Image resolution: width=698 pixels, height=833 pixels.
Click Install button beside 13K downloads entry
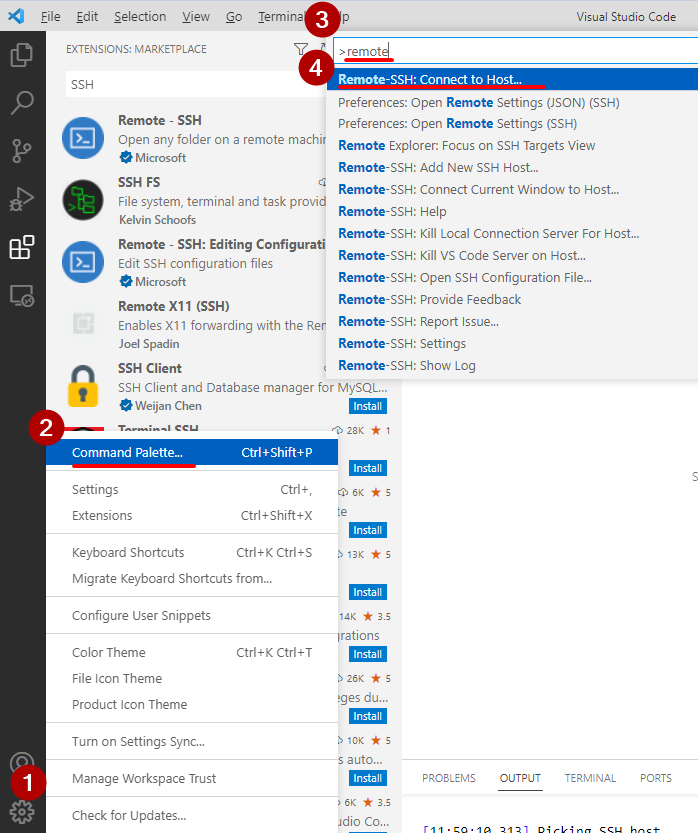pyautogui.click(x=368, y=592)
